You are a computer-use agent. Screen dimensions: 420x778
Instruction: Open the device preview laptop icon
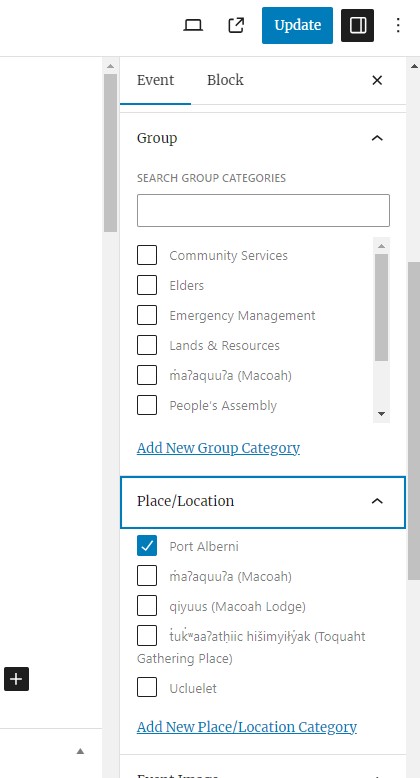point(193,25)
